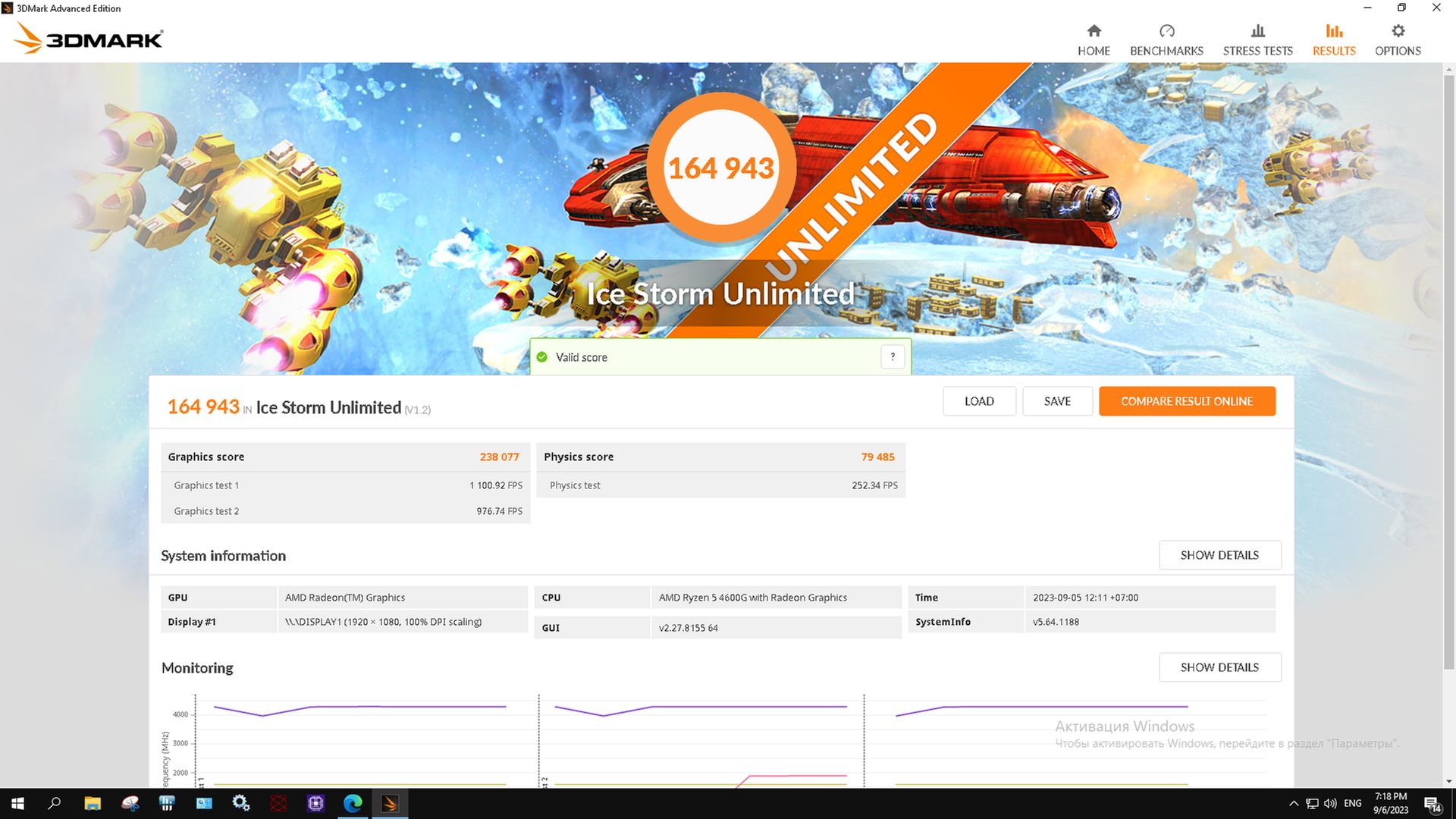Click the GUI version v2.27.8155 64

tap(689, 628)
